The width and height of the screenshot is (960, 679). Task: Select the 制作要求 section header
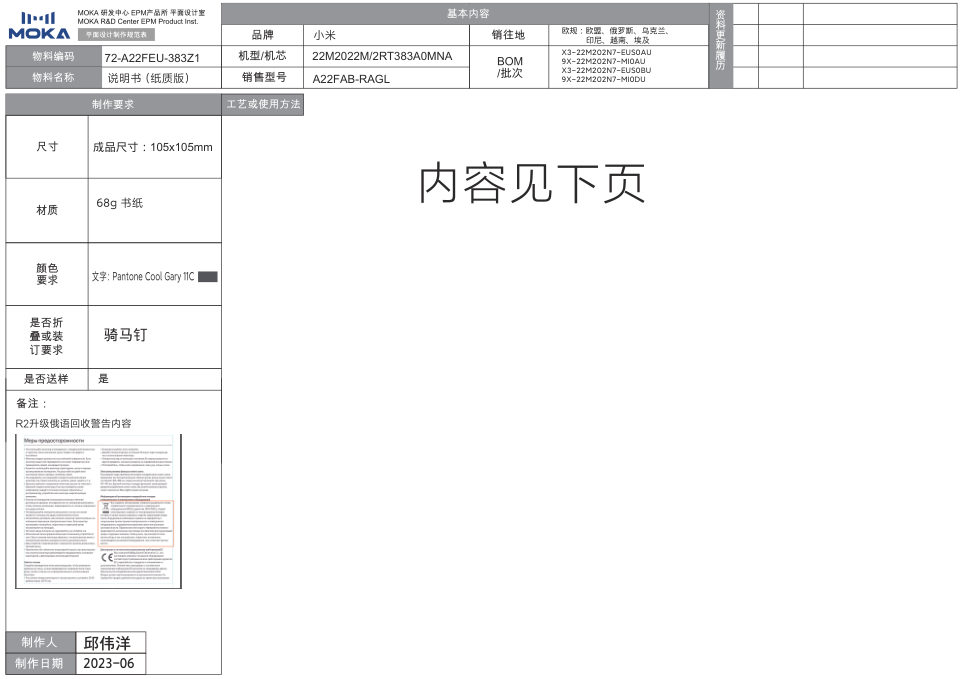coord(113,104)
